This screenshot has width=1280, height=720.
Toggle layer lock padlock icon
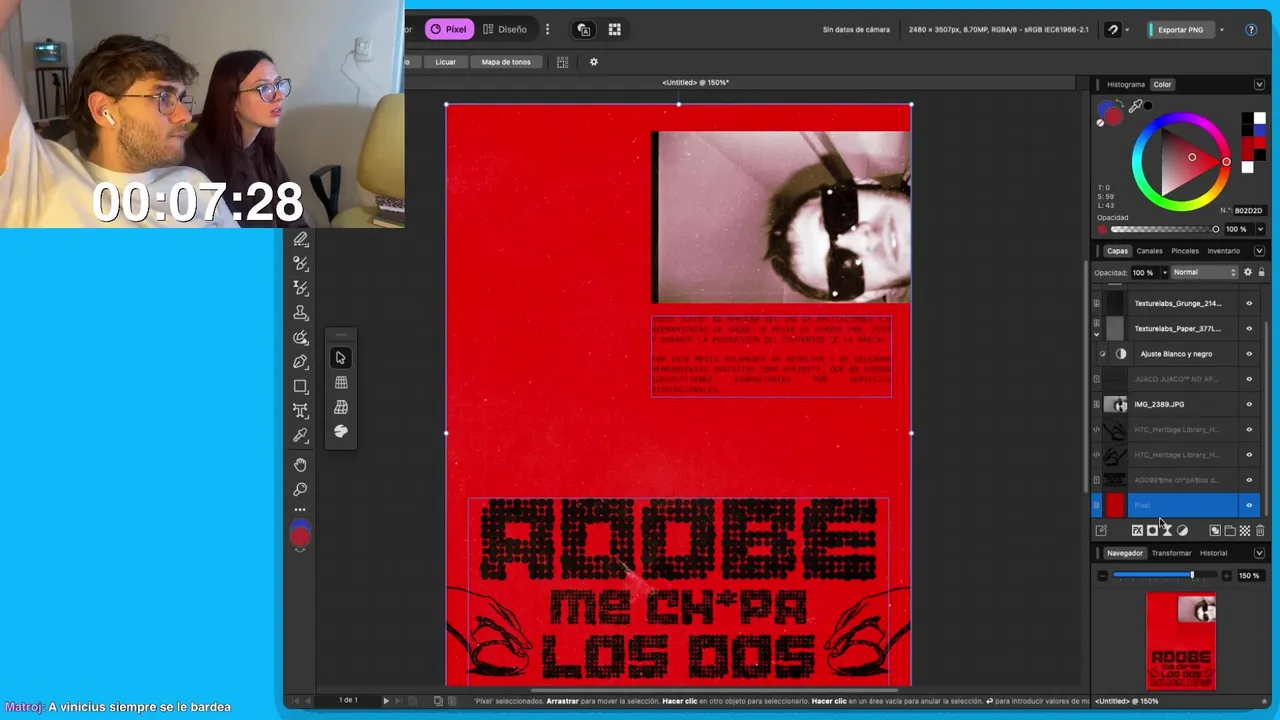point(1261,272)
